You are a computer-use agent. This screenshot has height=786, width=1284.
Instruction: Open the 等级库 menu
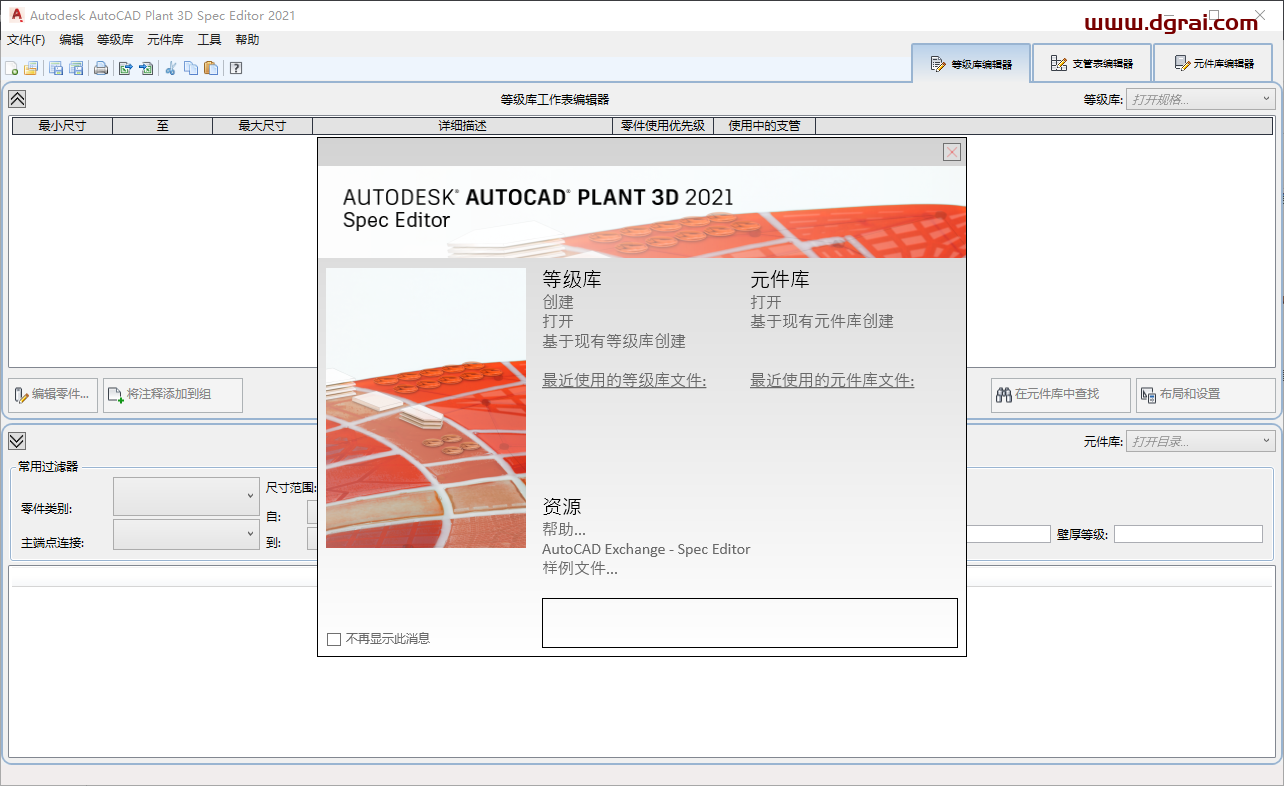(x=115, y=40)
